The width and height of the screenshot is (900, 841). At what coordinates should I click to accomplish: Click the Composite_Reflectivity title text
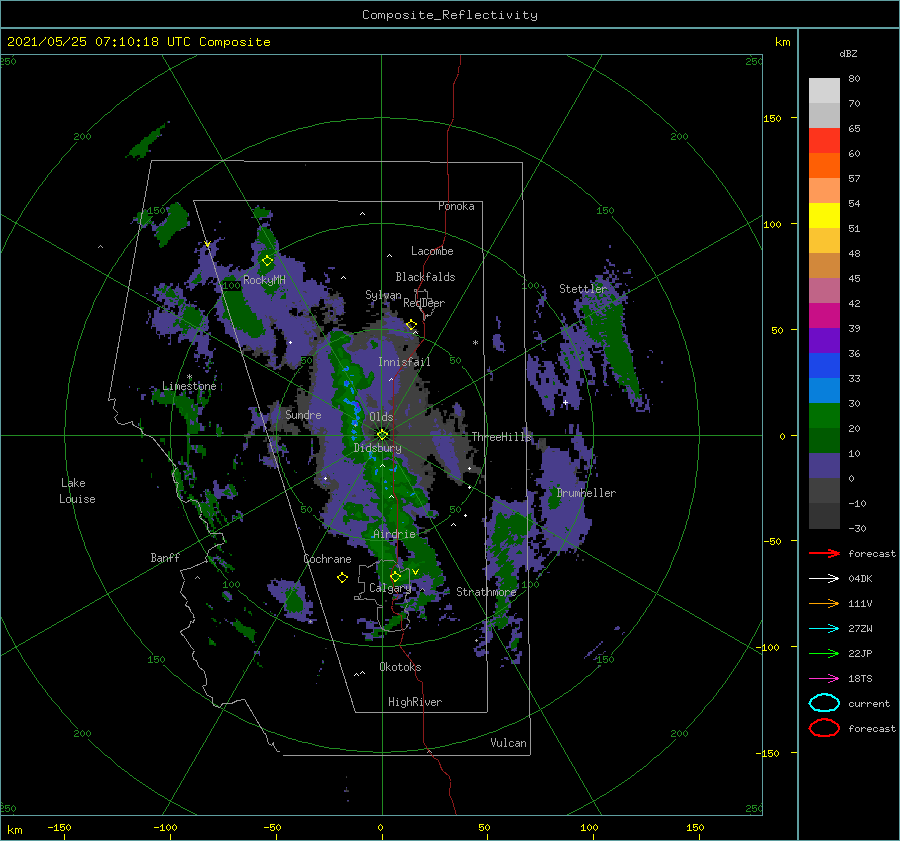[x=450, y=15]
